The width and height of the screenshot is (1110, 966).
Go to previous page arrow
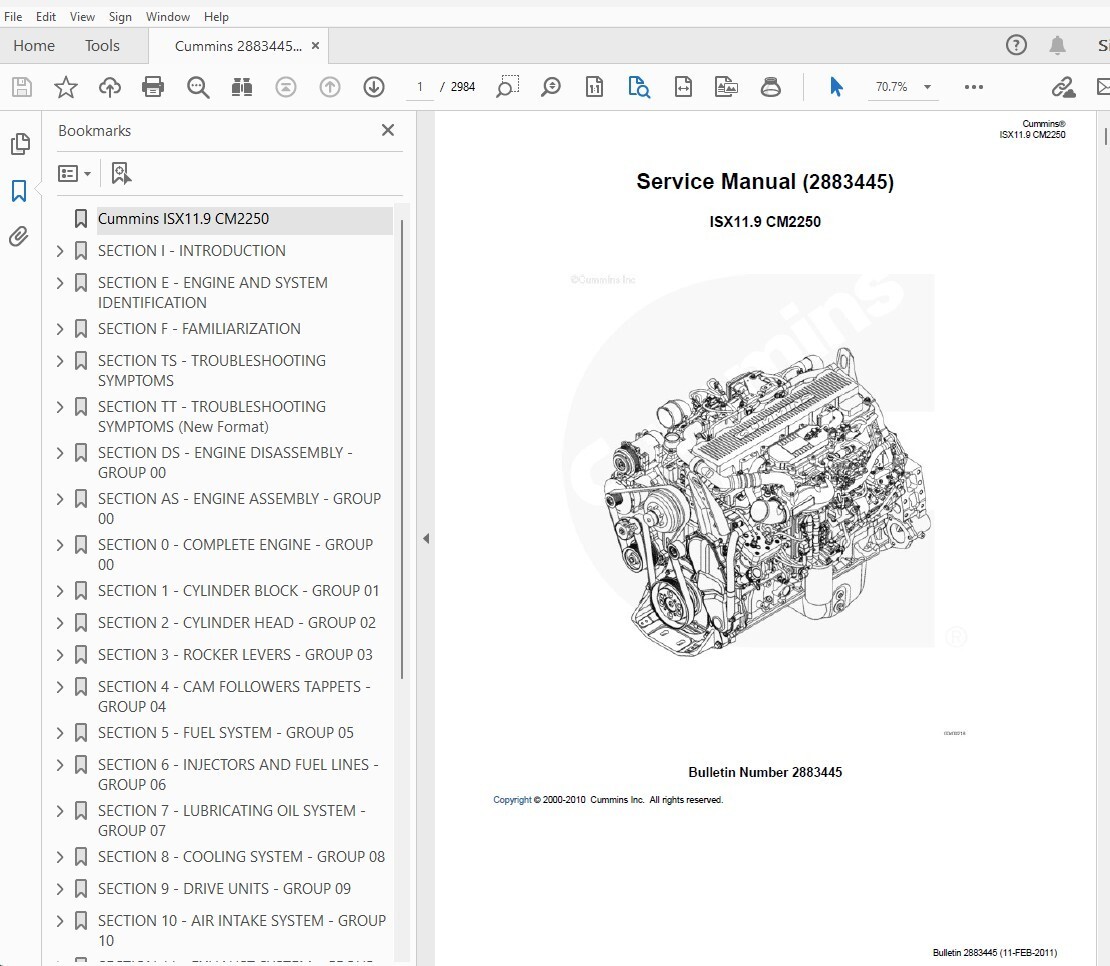tap(330, 87)
